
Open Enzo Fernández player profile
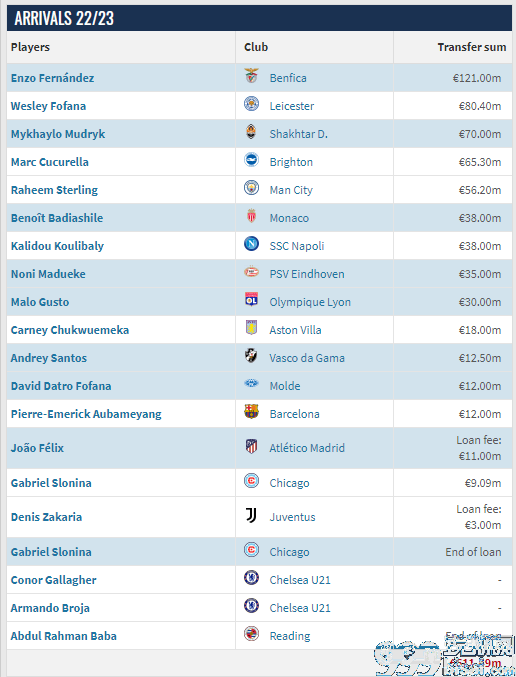click(52, 78)
